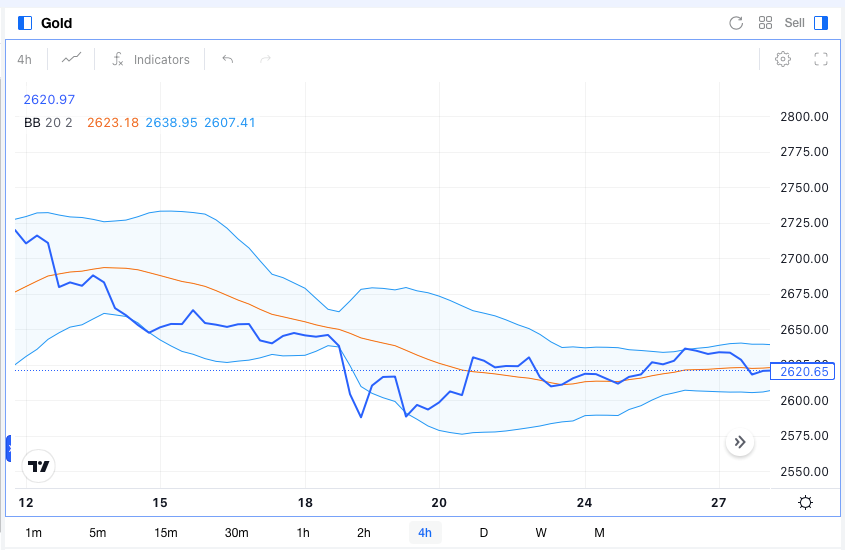
Task: Open the Indicators menu
Action: [151, 59]
